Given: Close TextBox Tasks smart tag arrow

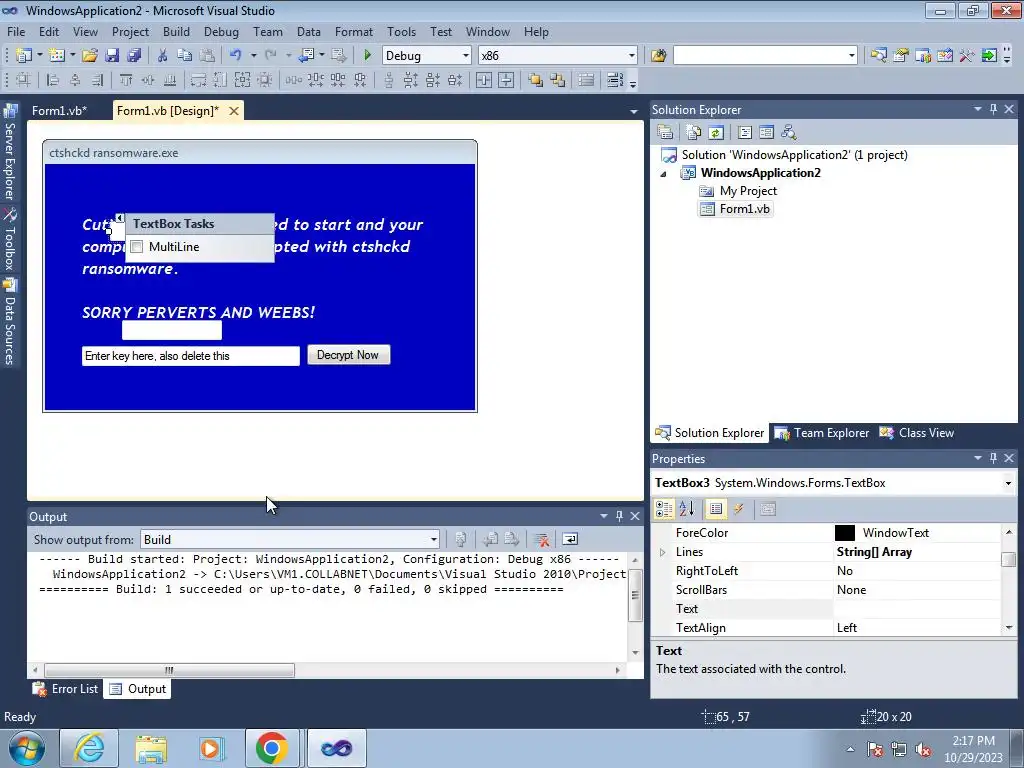Looking at the screenshot, I should 120,217.
